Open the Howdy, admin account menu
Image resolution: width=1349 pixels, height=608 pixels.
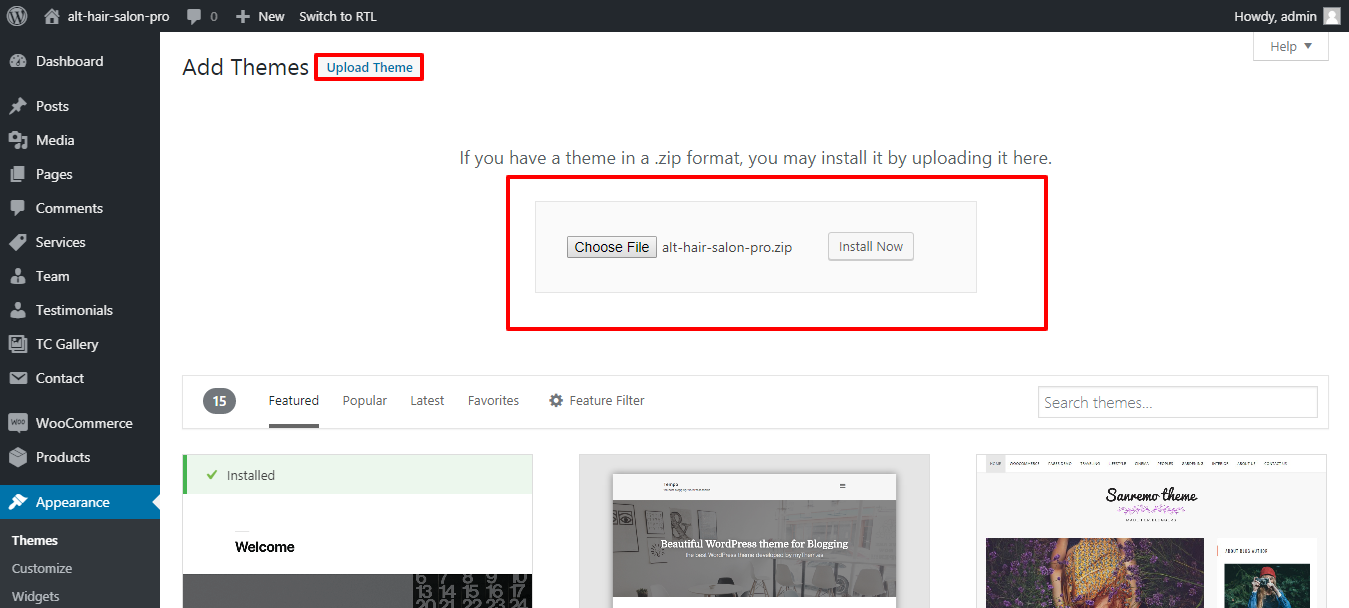click(1288, 16)
